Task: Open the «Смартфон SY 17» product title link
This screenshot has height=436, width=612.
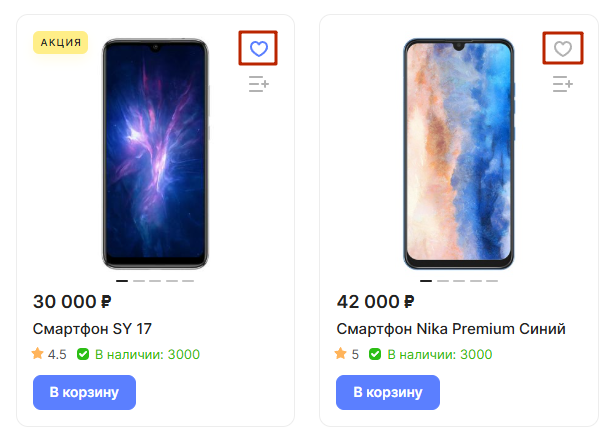Action: pos(92,329)
